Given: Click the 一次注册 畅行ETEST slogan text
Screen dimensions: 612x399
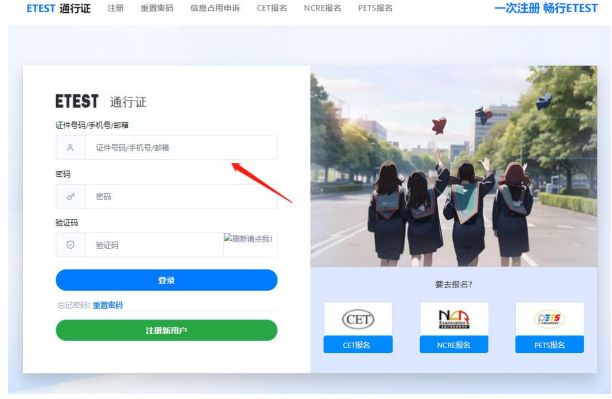Looking at the screenshot, I should click(546, 8).
